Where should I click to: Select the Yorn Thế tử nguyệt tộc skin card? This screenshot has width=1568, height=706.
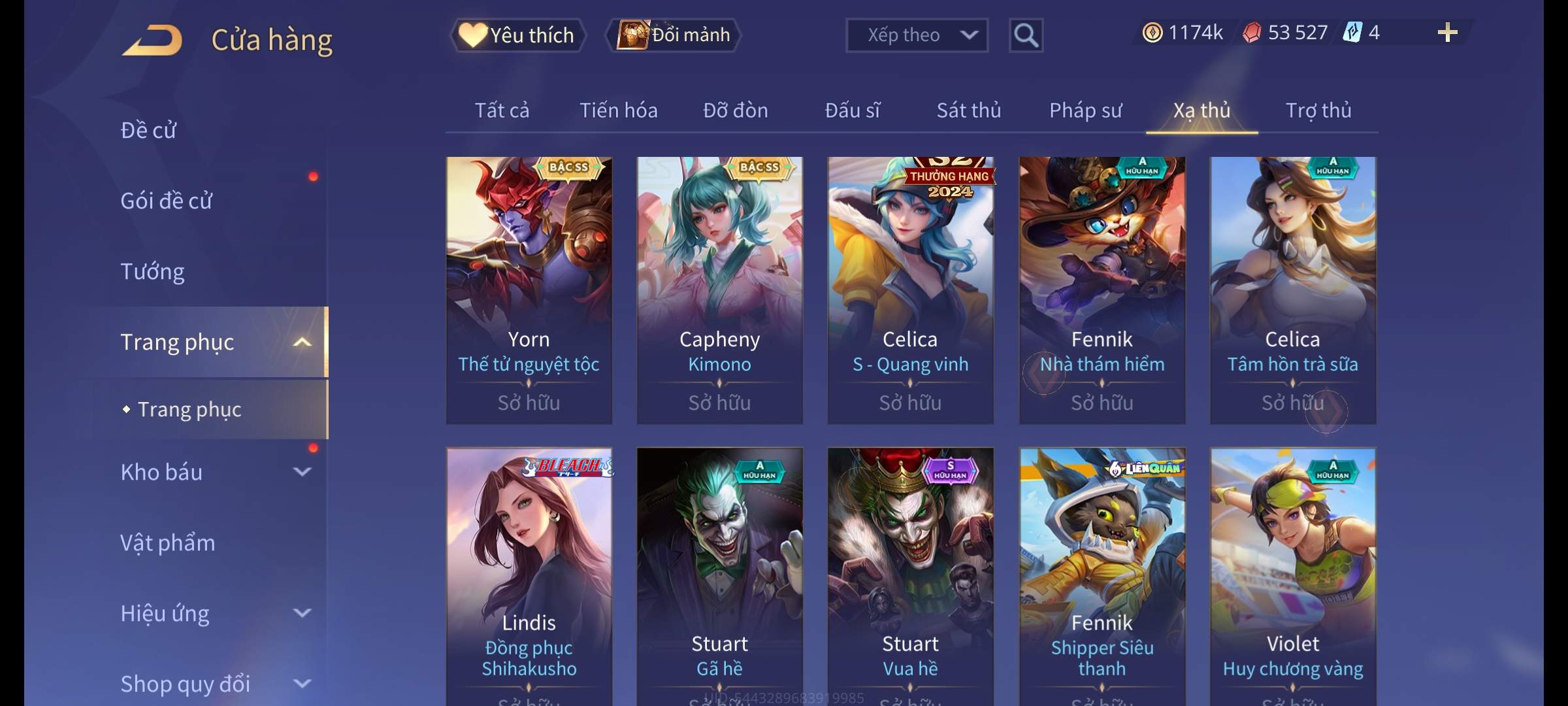click(529, 290)
